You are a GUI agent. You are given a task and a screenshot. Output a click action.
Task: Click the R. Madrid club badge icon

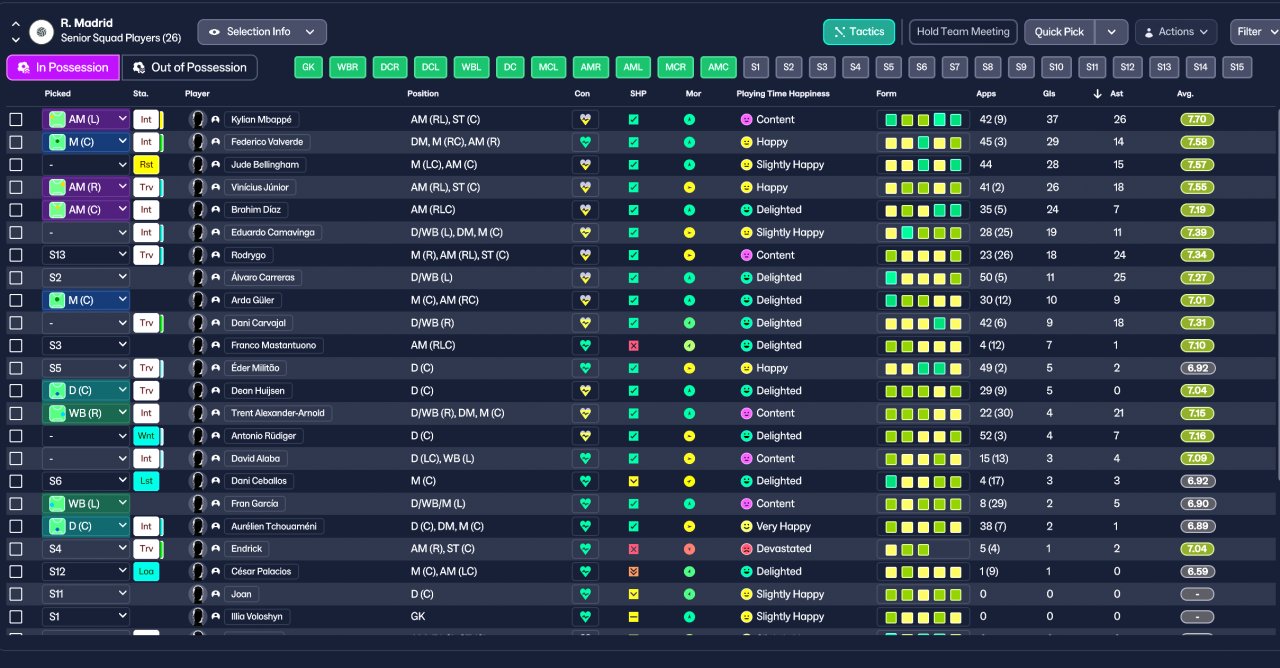[x=41, y=32]
